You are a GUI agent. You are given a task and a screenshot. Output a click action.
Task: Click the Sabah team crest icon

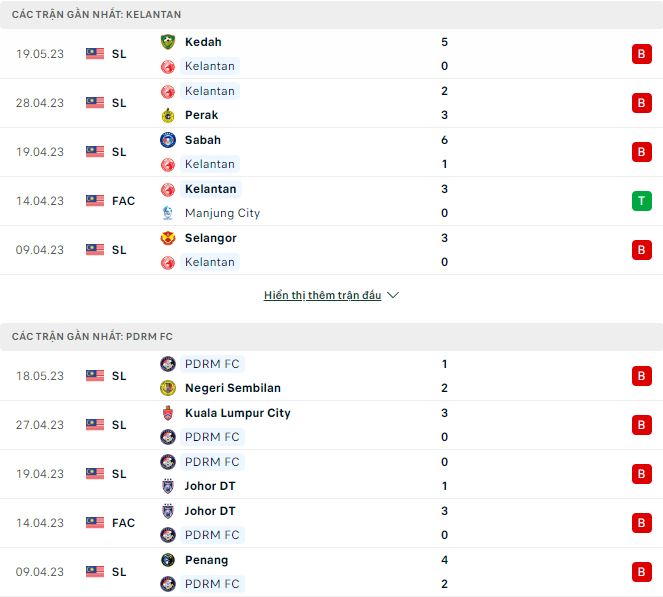(167, 140)
